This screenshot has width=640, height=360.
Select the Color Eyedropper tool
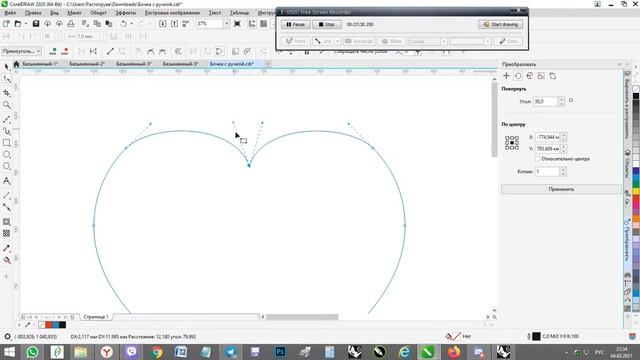tap(7, 248)
